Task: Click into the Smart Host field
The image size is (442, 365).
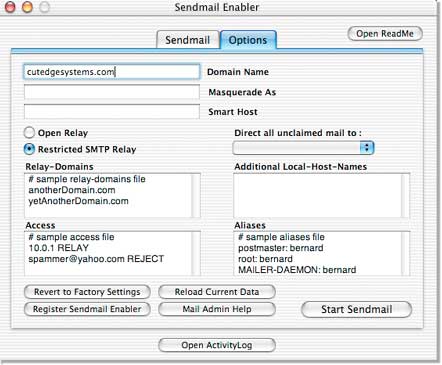Action: (x=112, y=112)
